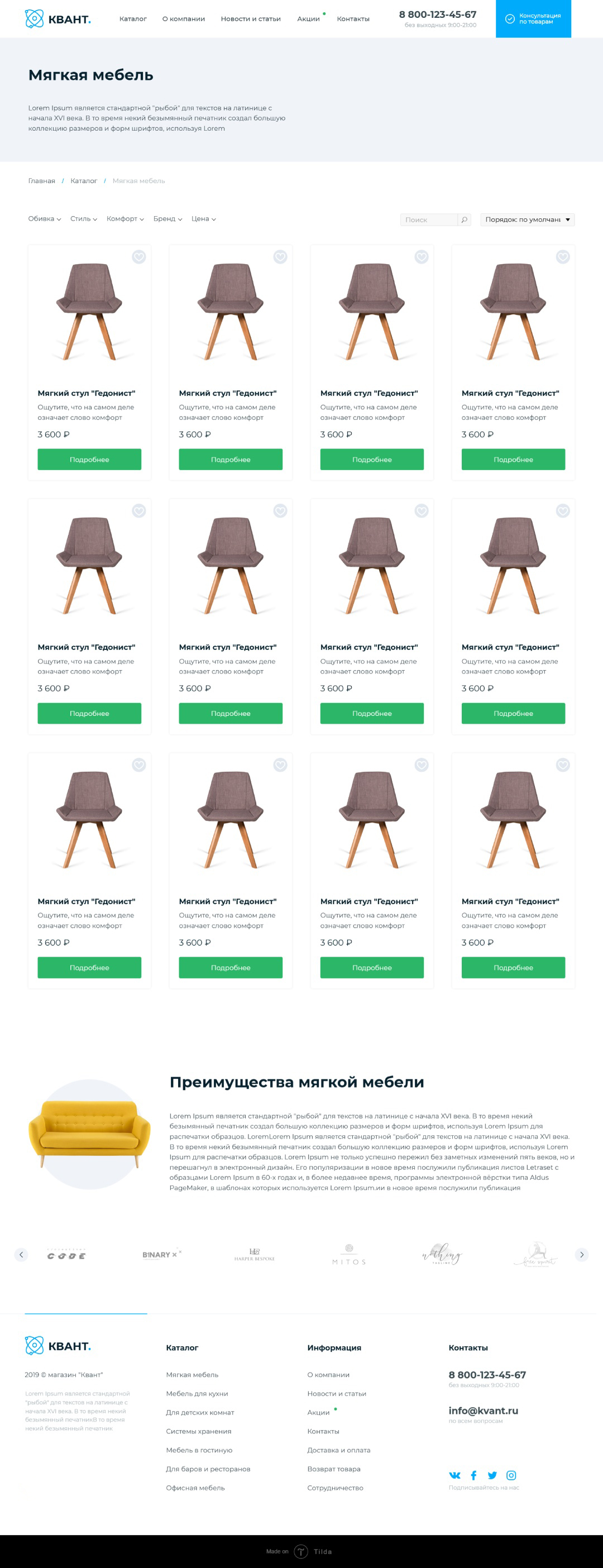This screenshot has width=603, height=1568.
Task: Click Подробнее on the first chair card
Action: [x=89, y=460]
